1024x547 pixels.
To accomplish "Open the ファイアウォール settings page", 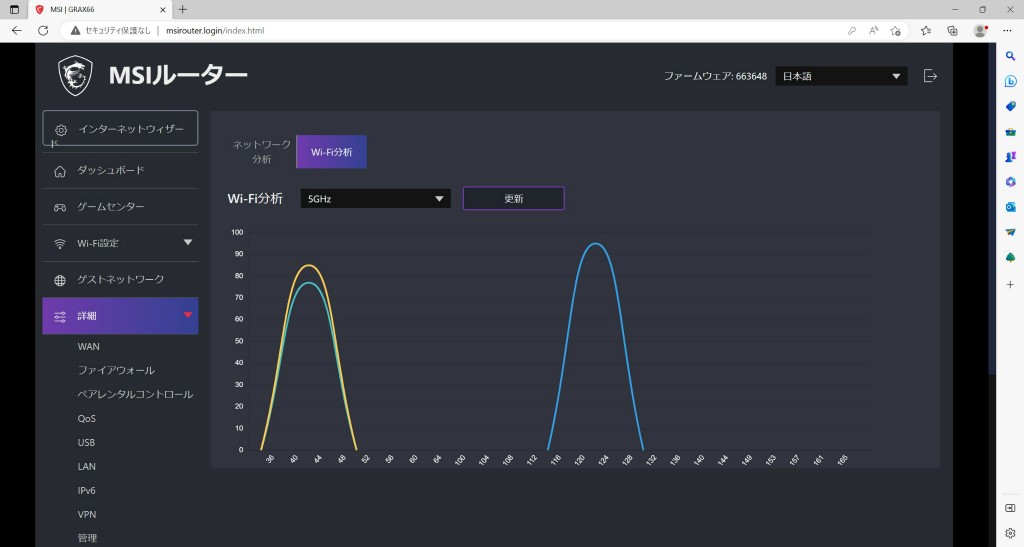I will (x=116, y=371).
